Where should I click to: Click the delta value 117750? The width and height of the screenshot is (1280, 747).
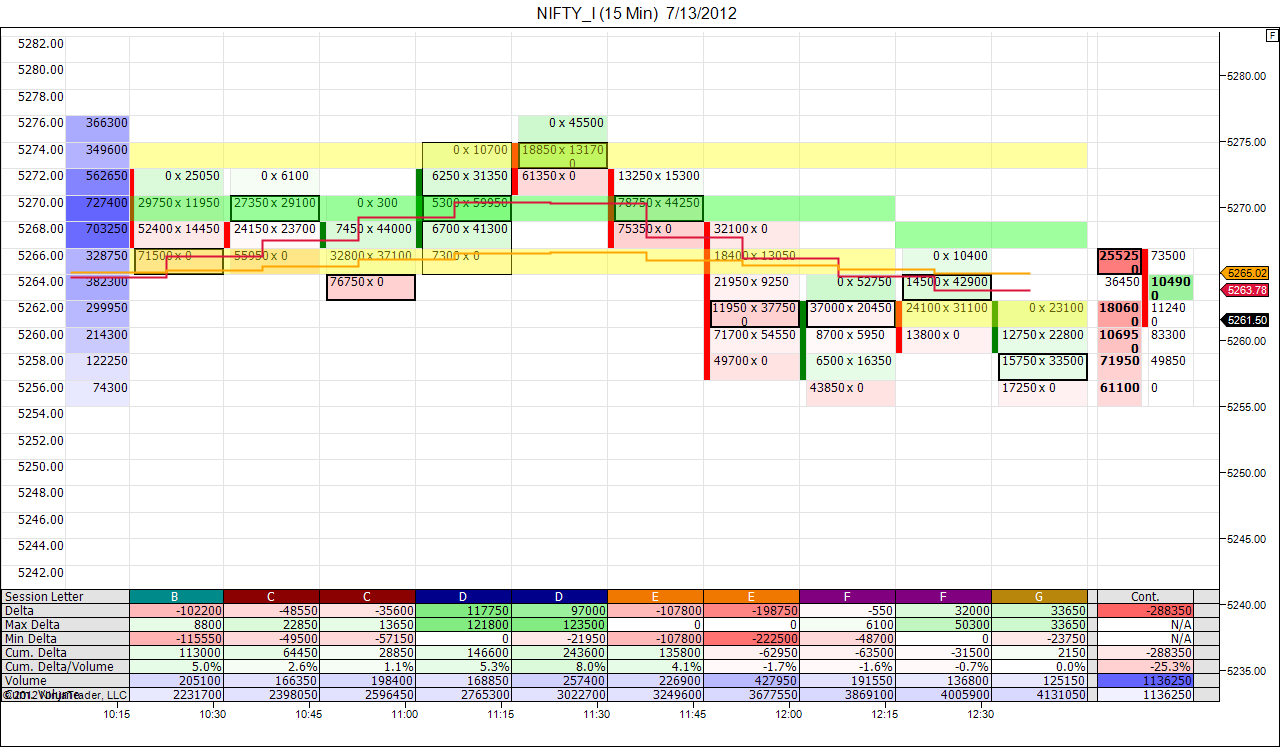click(463, 611)
